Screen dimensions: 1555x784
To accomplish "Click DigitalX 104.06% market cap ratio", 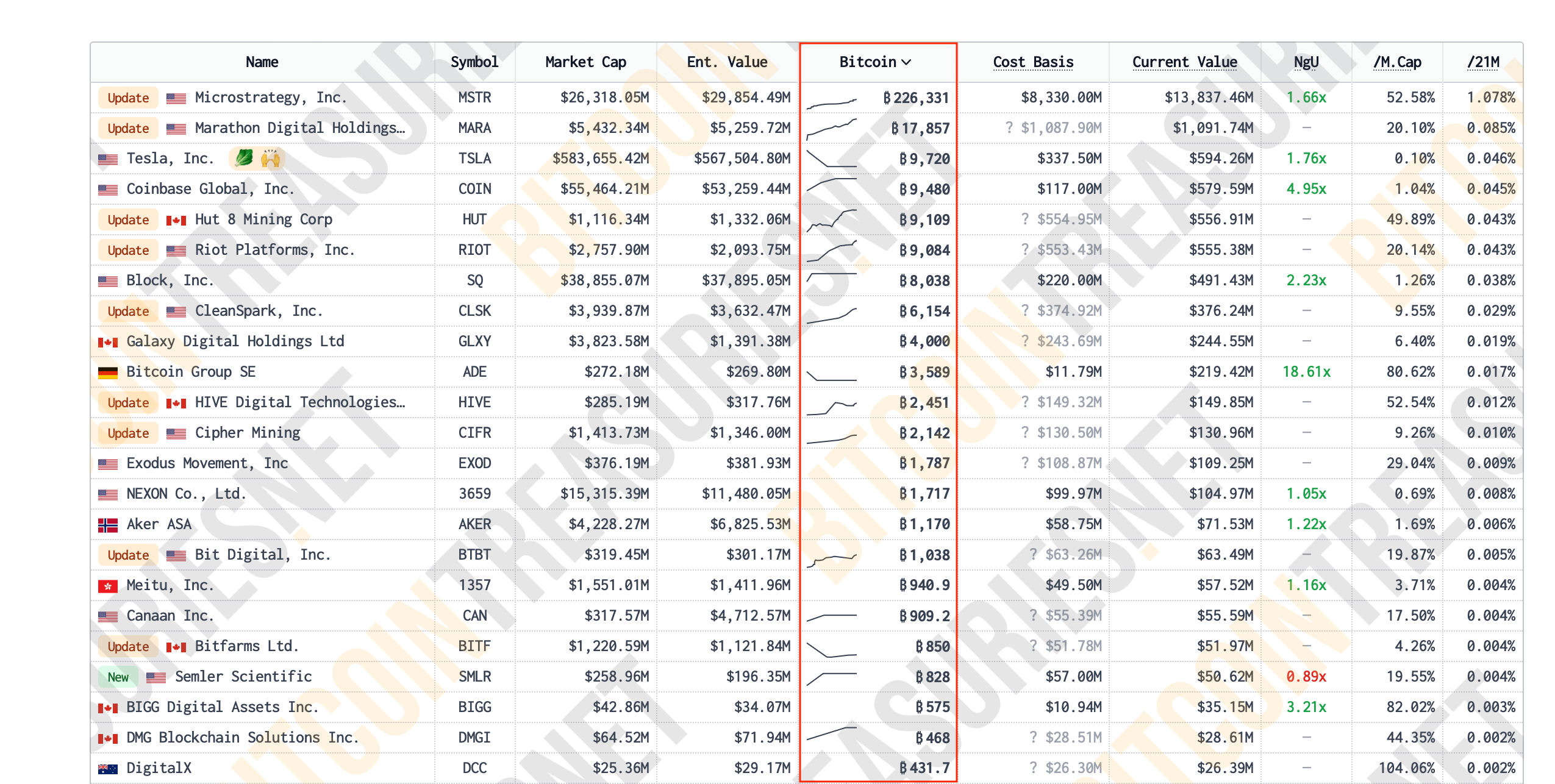I will click(1406, 768).
